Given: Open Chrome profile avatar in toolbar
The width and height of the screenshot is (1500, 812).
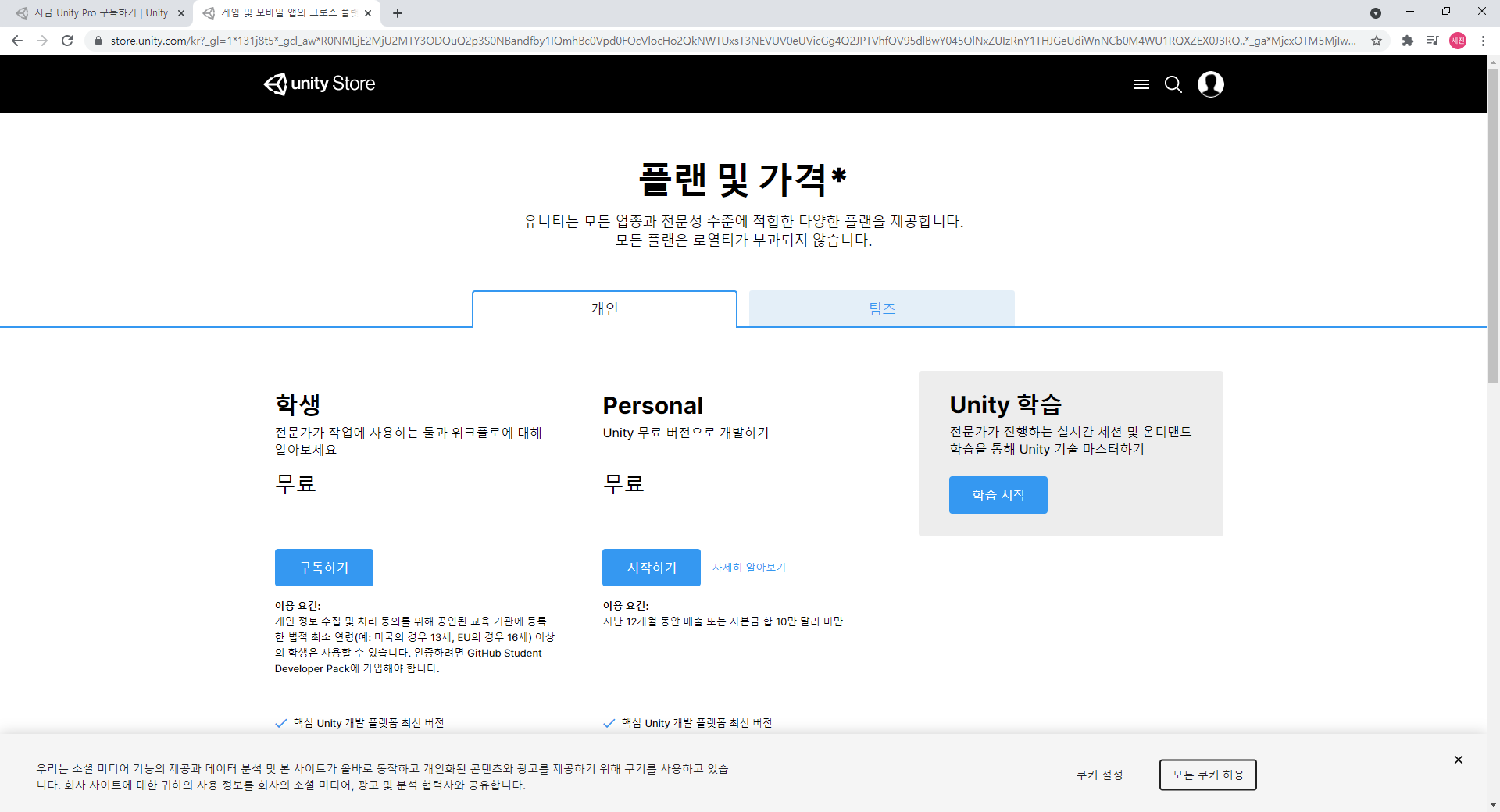Looking at the screenshot, I should (1458, 41).
